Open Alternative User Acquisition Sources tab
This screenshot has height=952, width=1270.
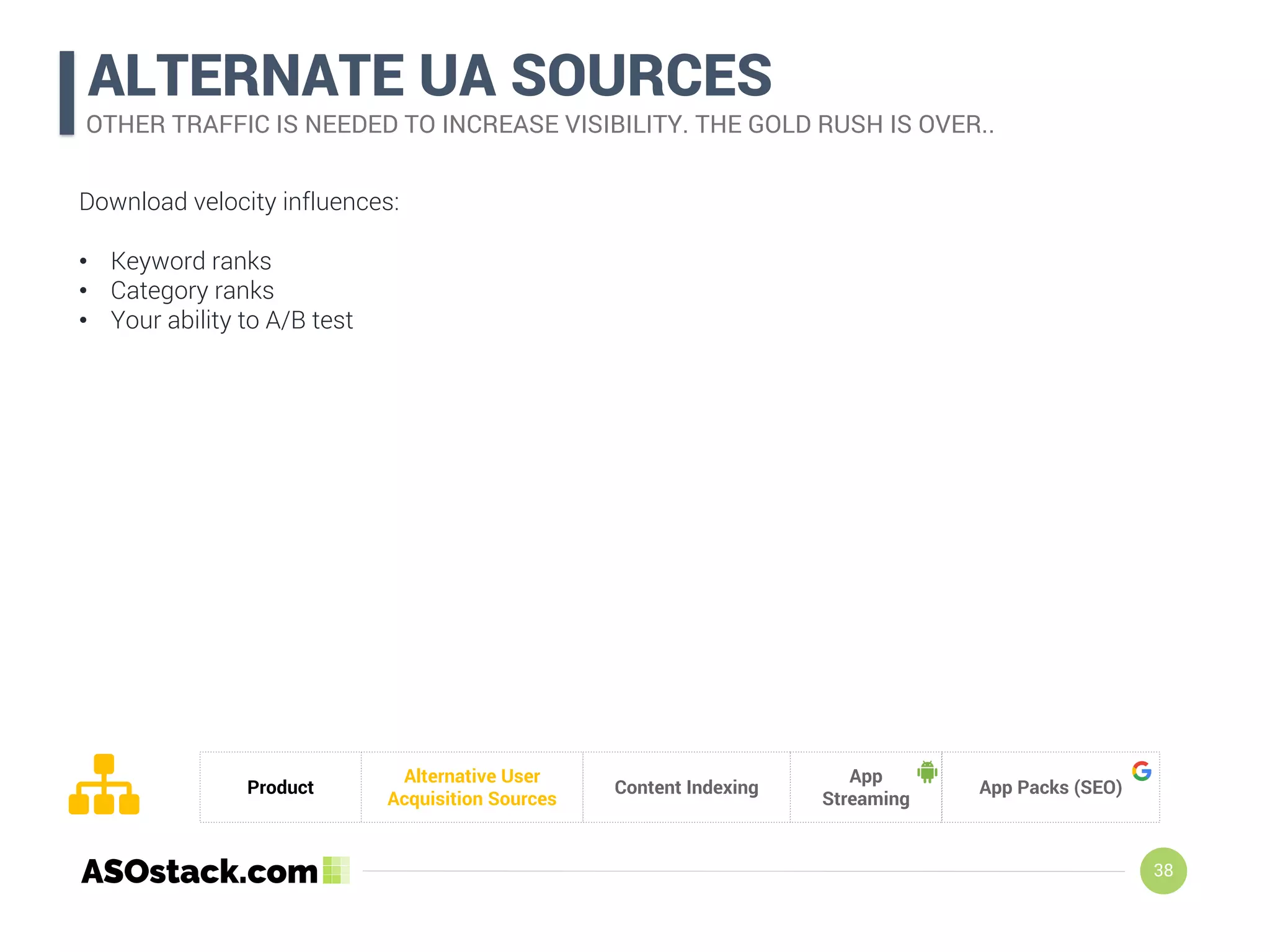pyautogui.click(x=472, y=787)
